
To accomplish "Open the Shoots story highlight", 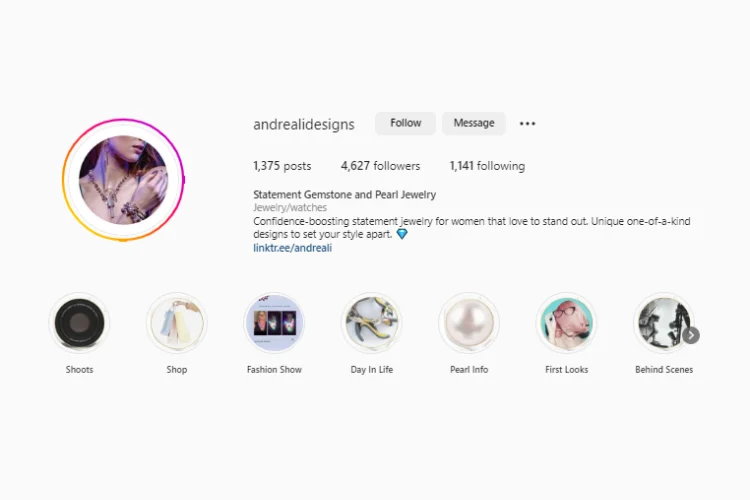I will pos(79,323).
